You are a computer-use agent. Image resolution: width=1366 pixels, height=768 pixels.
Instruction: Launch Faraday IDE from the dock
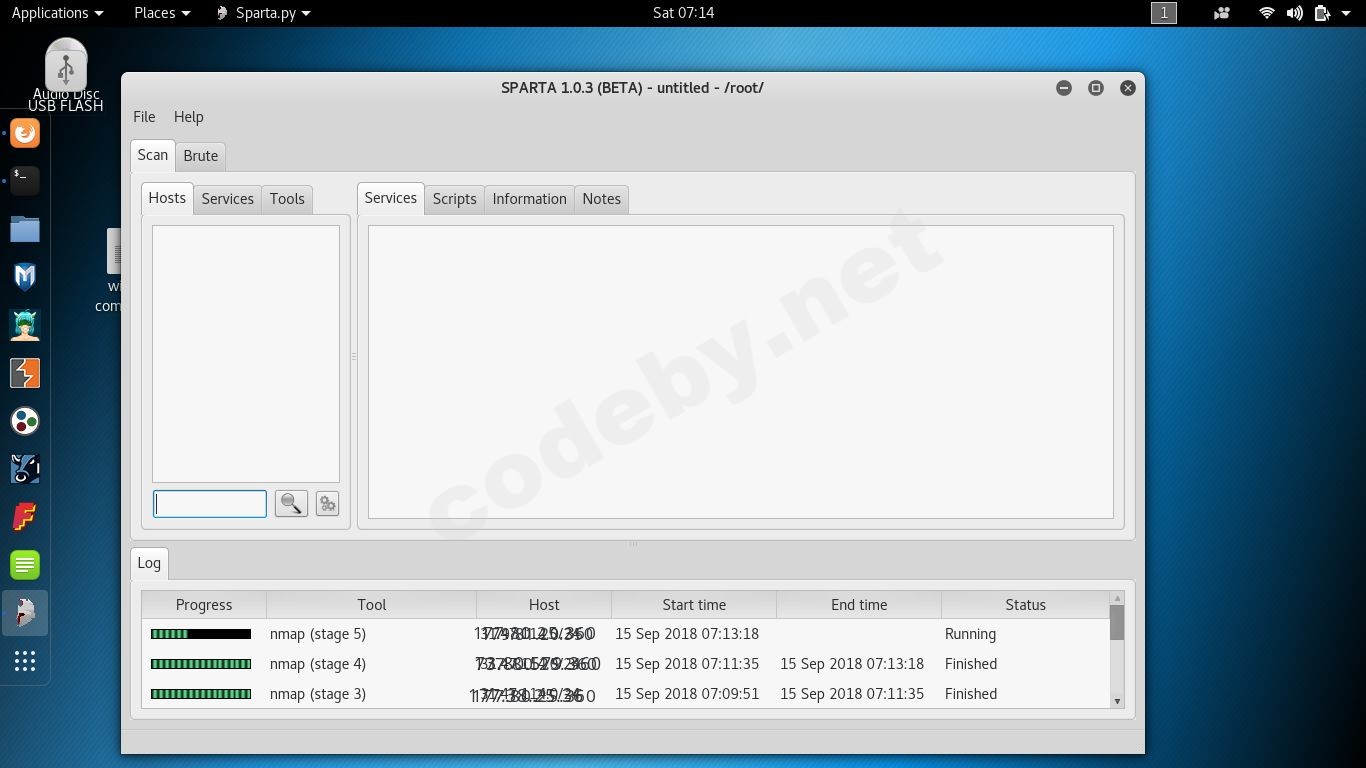25,517
